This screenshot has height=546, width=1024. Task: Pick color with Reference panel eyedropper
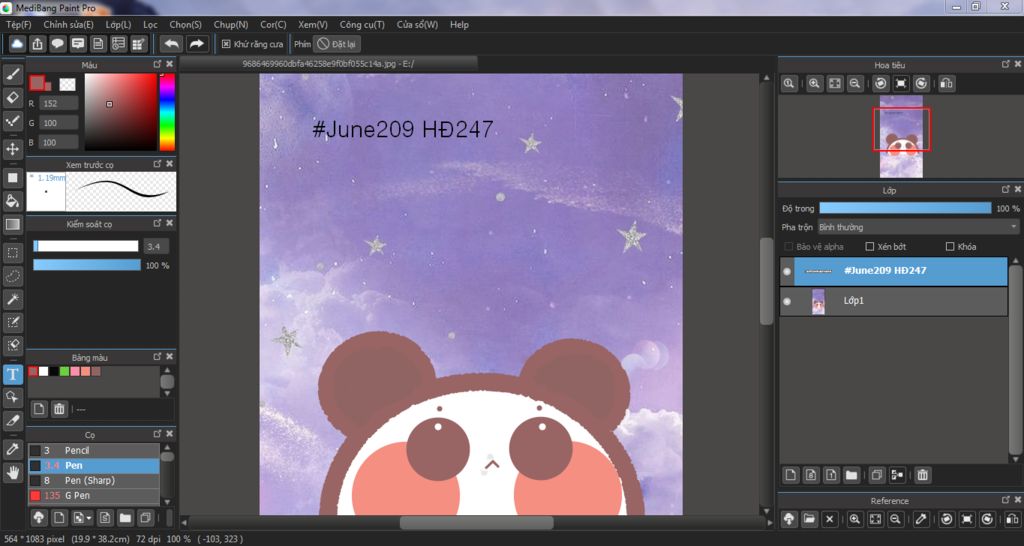[921, 519]
